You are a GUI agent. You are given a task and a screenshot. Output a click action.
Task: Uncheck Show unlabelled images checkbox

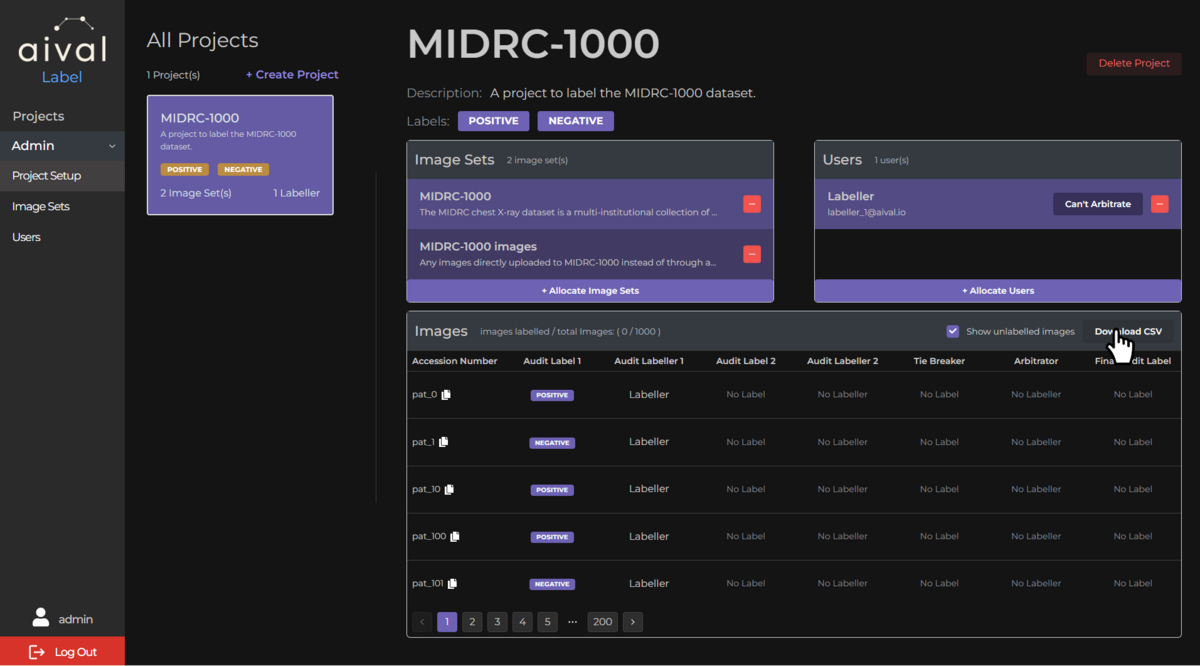click(953, 332)
